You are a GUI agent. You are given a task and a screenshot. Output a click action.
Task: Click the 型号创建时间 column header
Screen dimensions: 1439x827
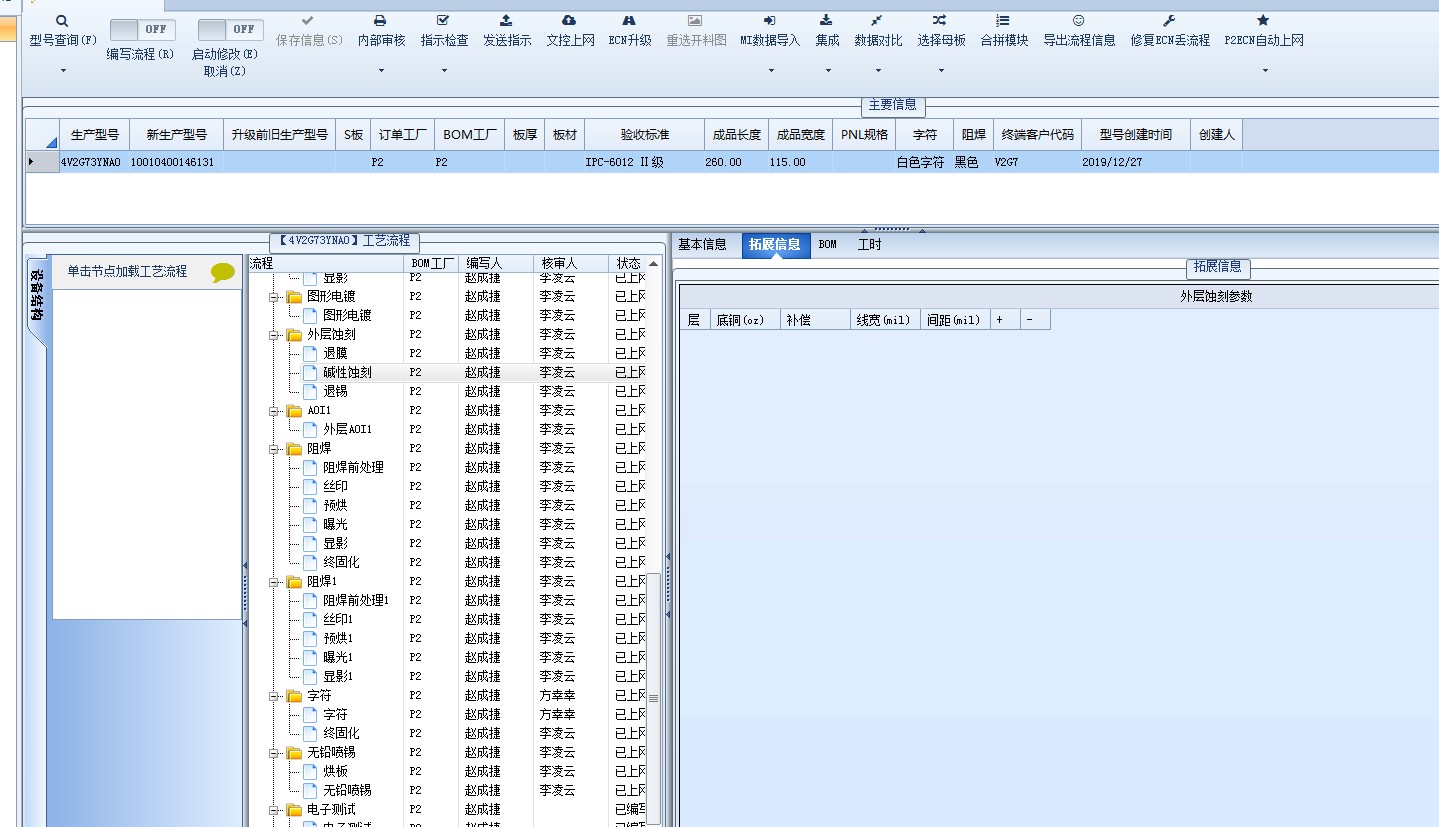[x=1135, y=135]
